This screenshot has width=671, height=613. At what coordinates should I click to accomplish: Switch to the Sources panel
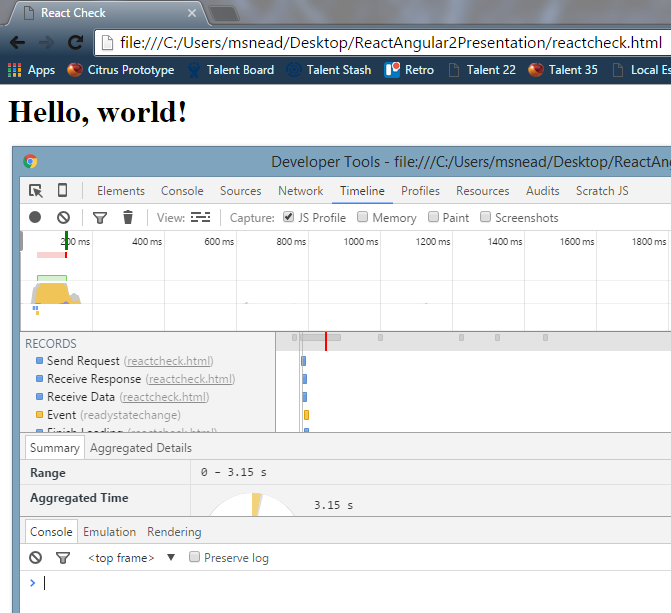click(x=240, y=191)
